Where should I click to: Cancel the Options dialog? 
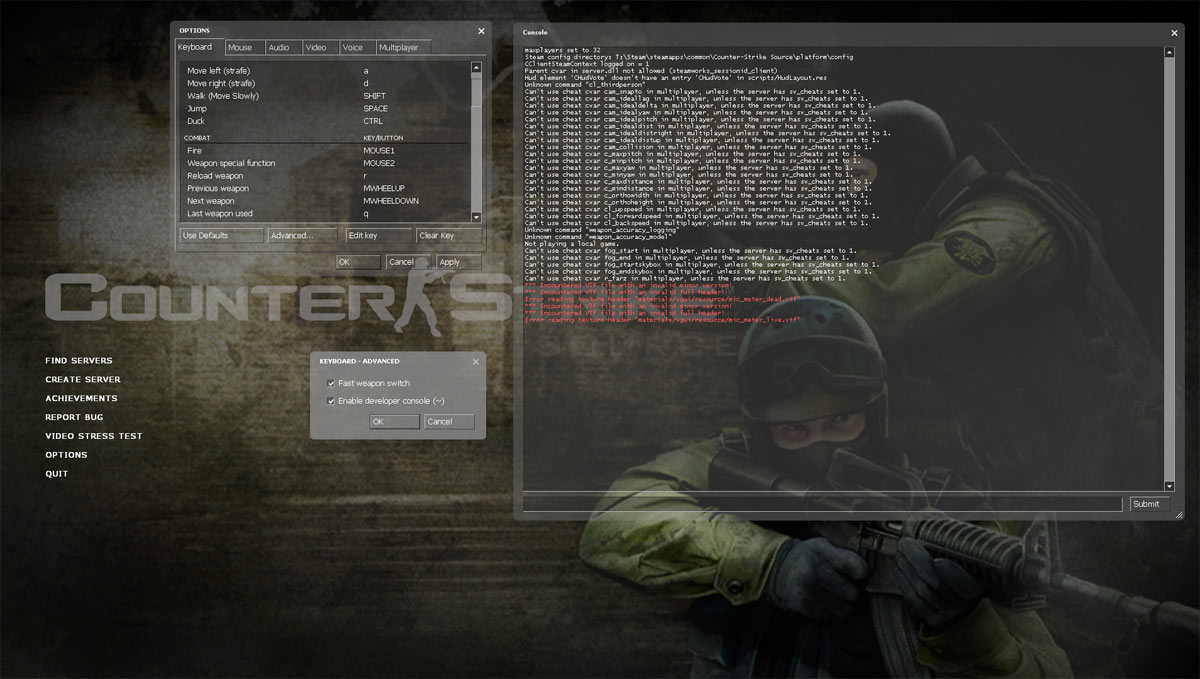click(408, 262)
